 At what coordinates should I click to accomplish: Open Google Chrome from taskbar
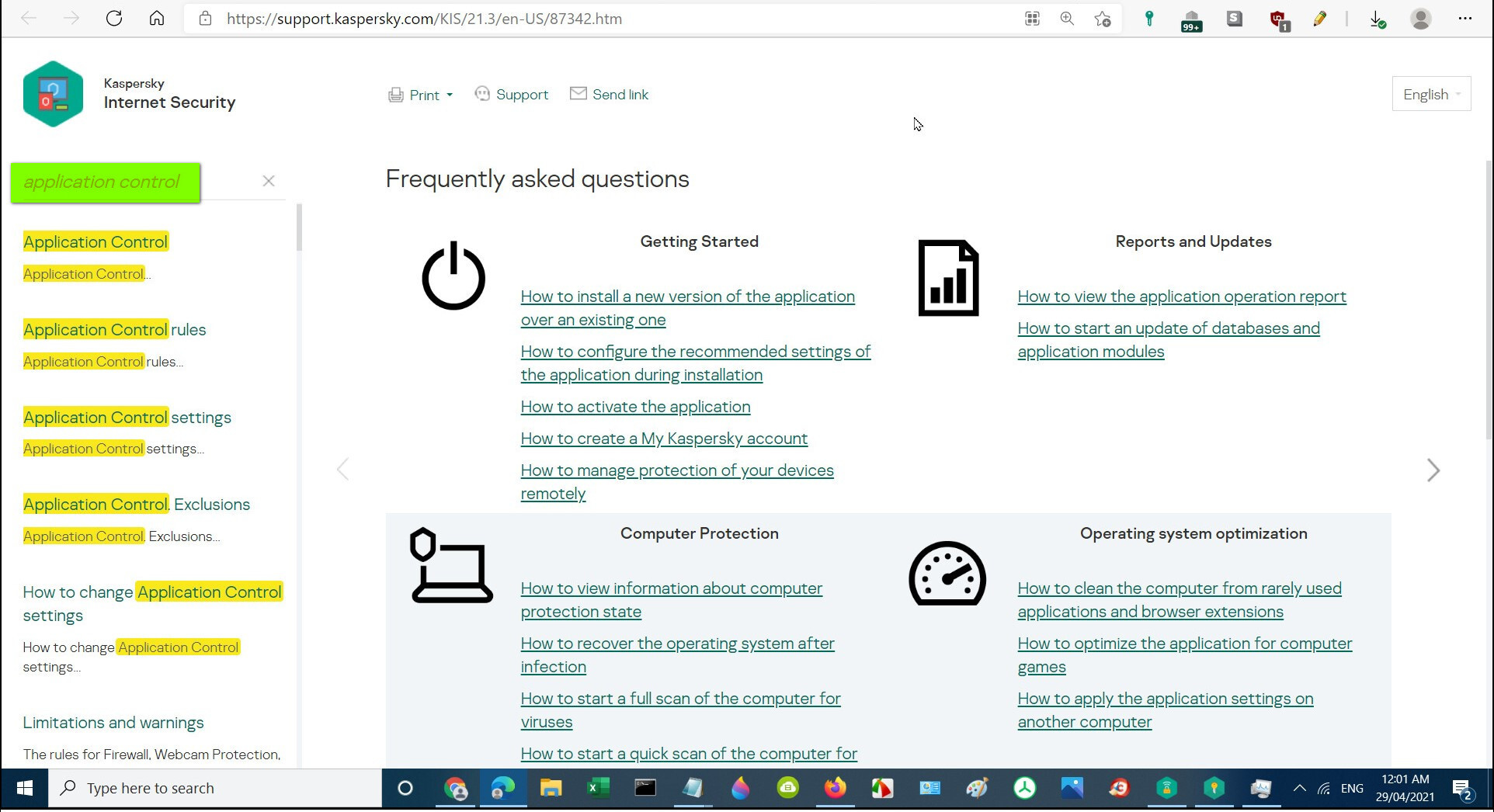click(456, 789)
